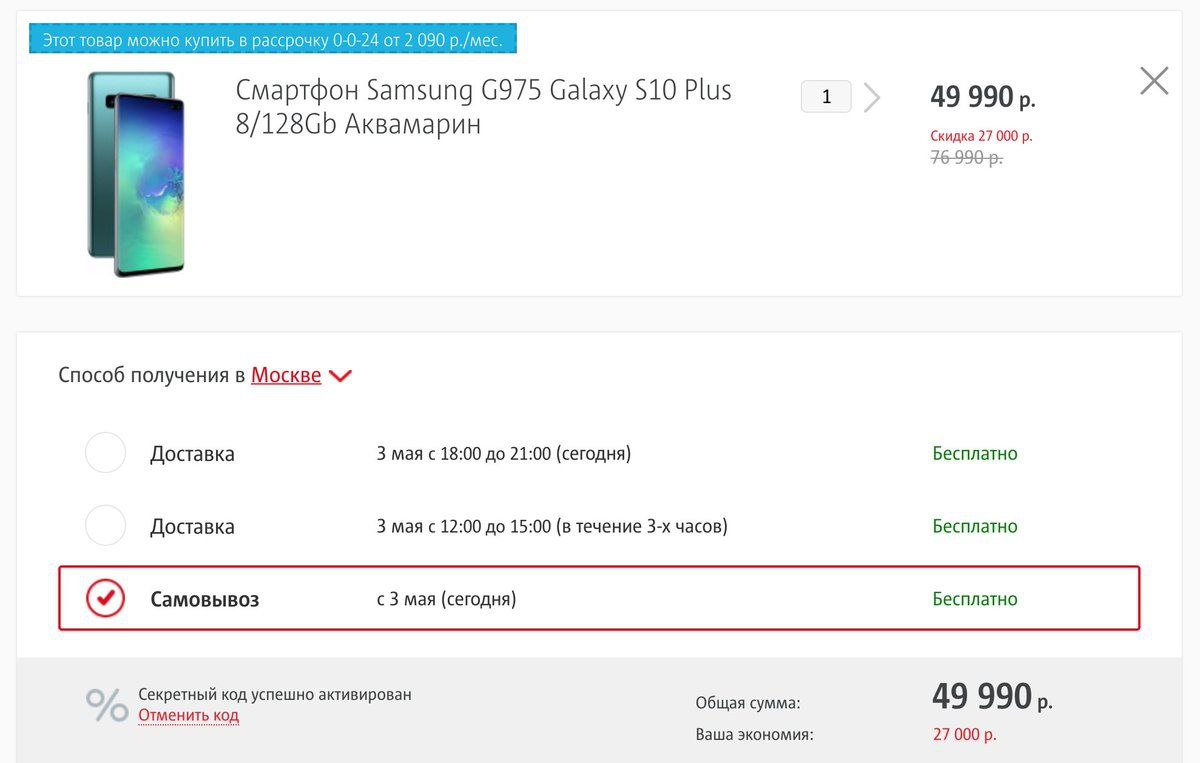Click the quantity field showing 1
1200x763 pixels.
point(826,97)
